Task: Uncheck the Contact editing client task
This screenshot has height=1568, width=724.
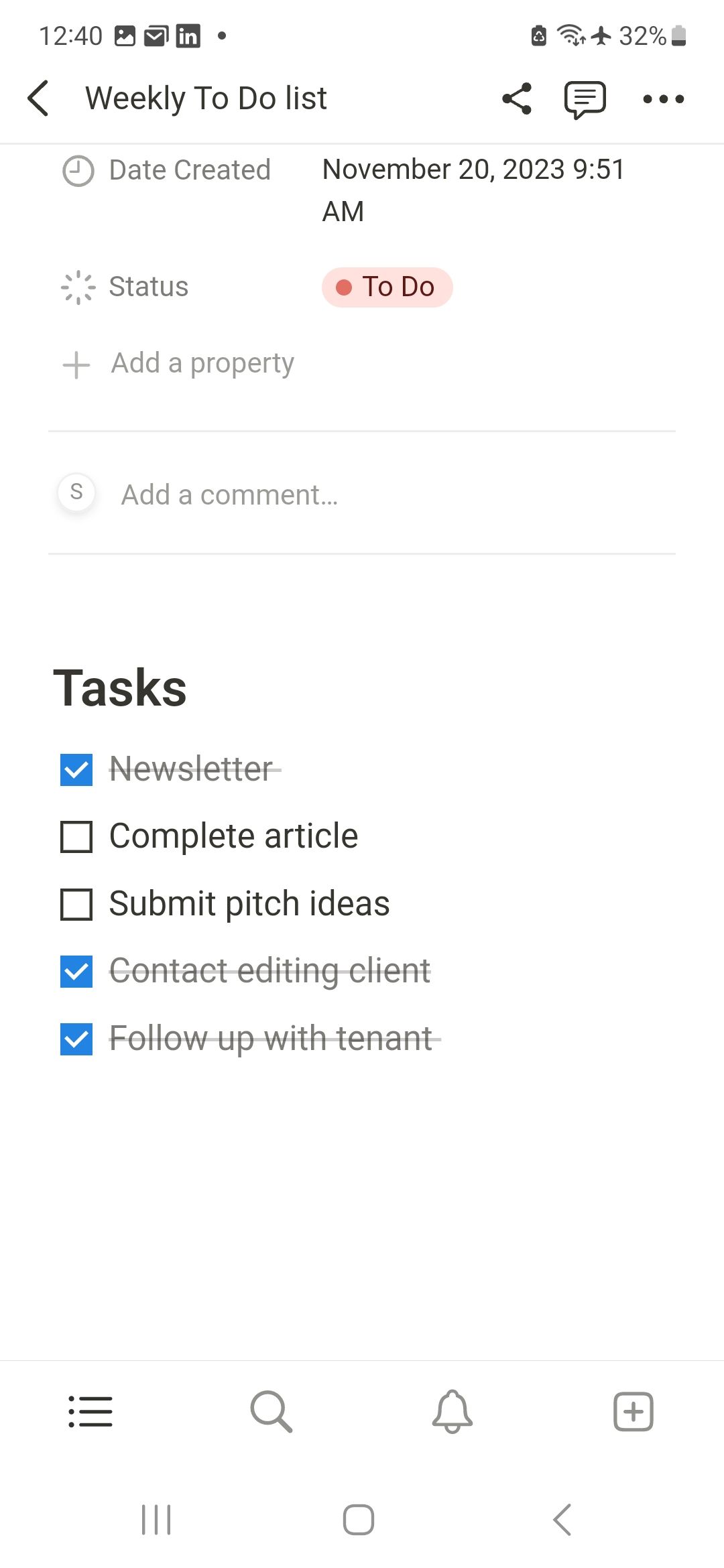Action: tap(76, 972)
